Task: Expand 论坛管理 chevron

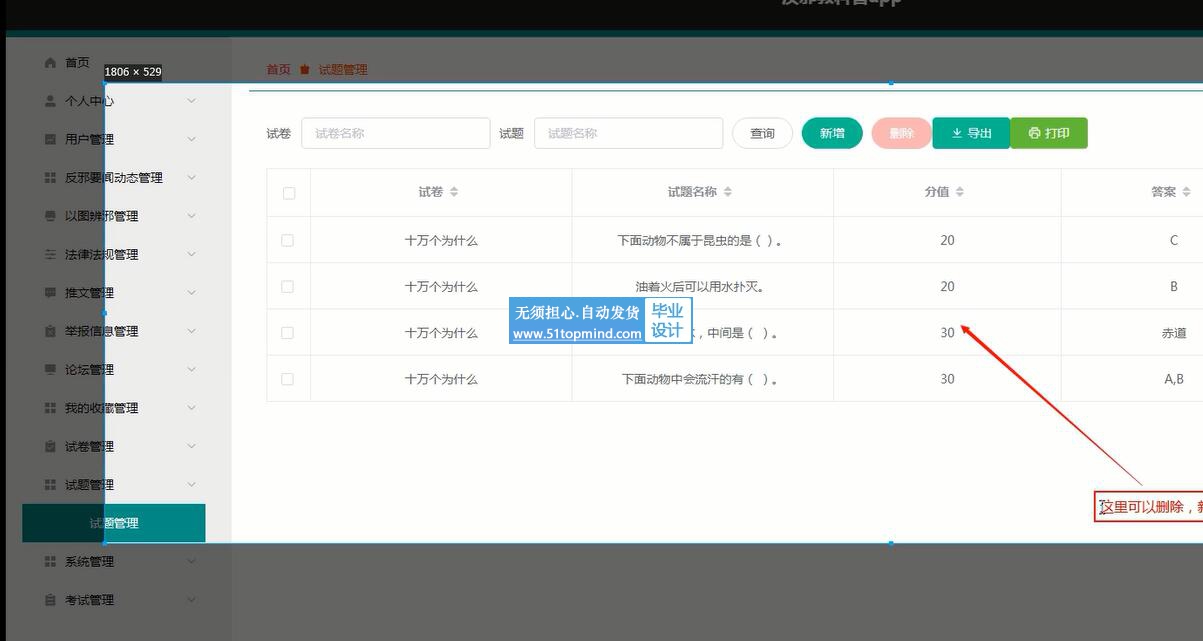Action: [191, 369]
